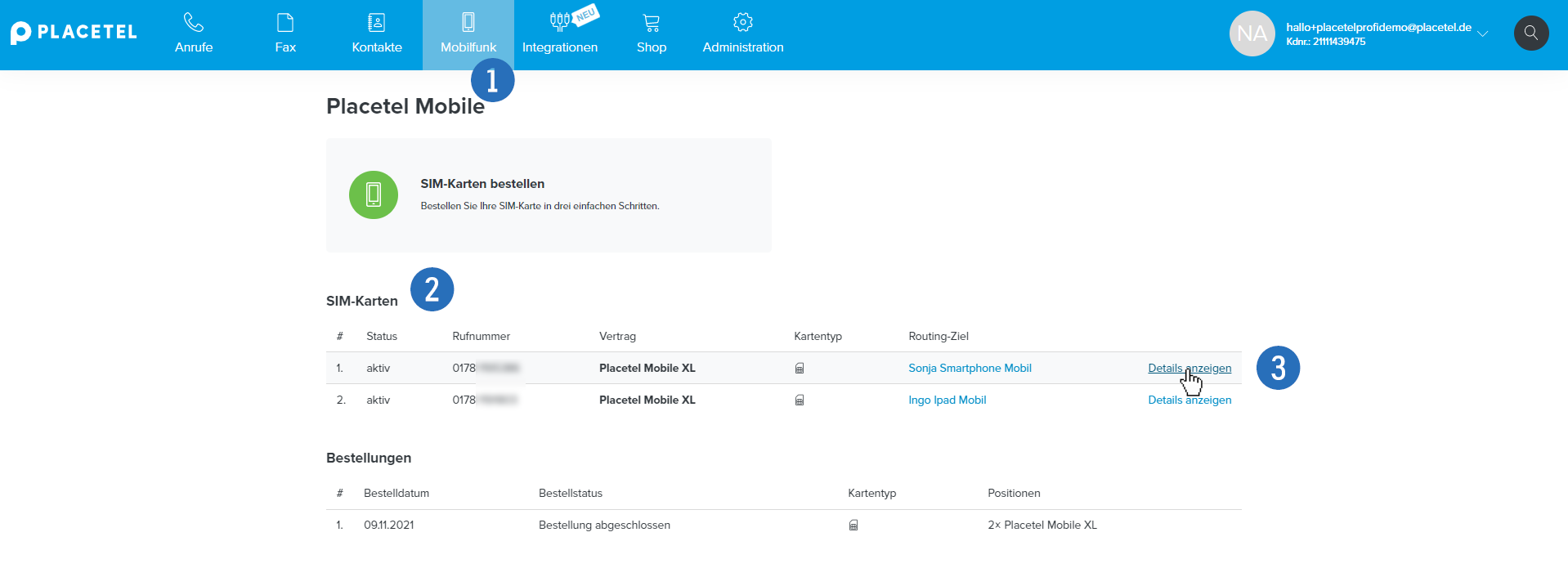Click the NA user avatar
The width and height of the screenshot is (1568, 577).
click(1252, 34)
